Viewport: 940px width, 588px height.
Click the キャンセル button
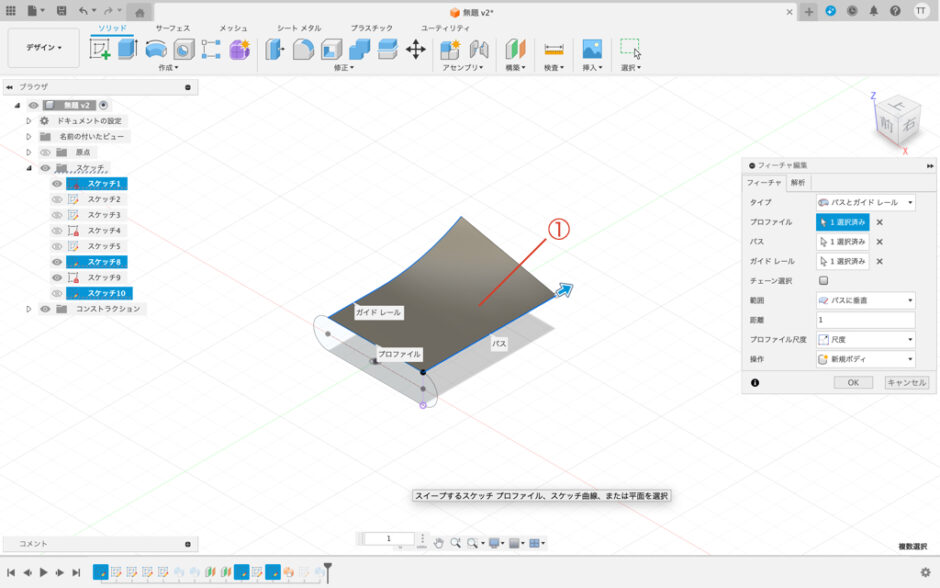click(906, 382)
